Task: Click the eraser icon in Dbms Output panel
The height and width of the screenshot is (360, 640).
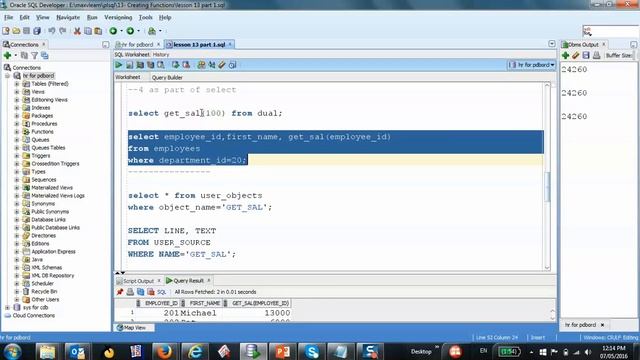Action: tap(576, 56)
